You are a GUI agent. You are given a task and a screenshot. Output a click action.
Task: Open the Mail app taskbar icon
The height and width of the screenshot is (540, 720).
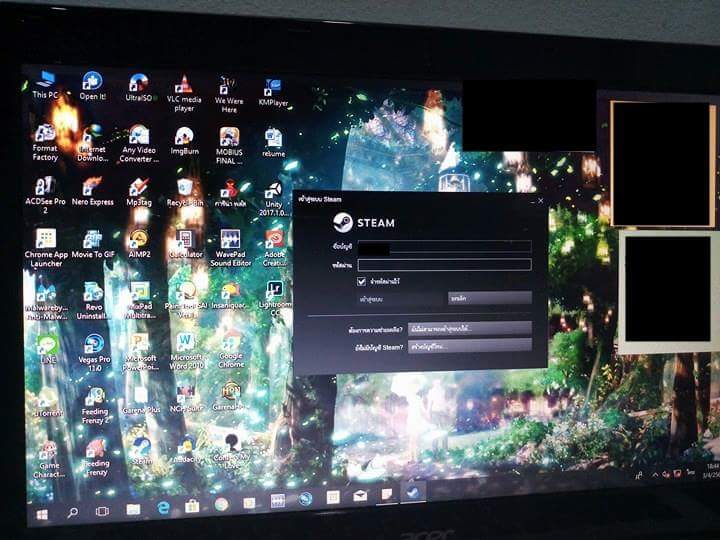pos(360,495)
